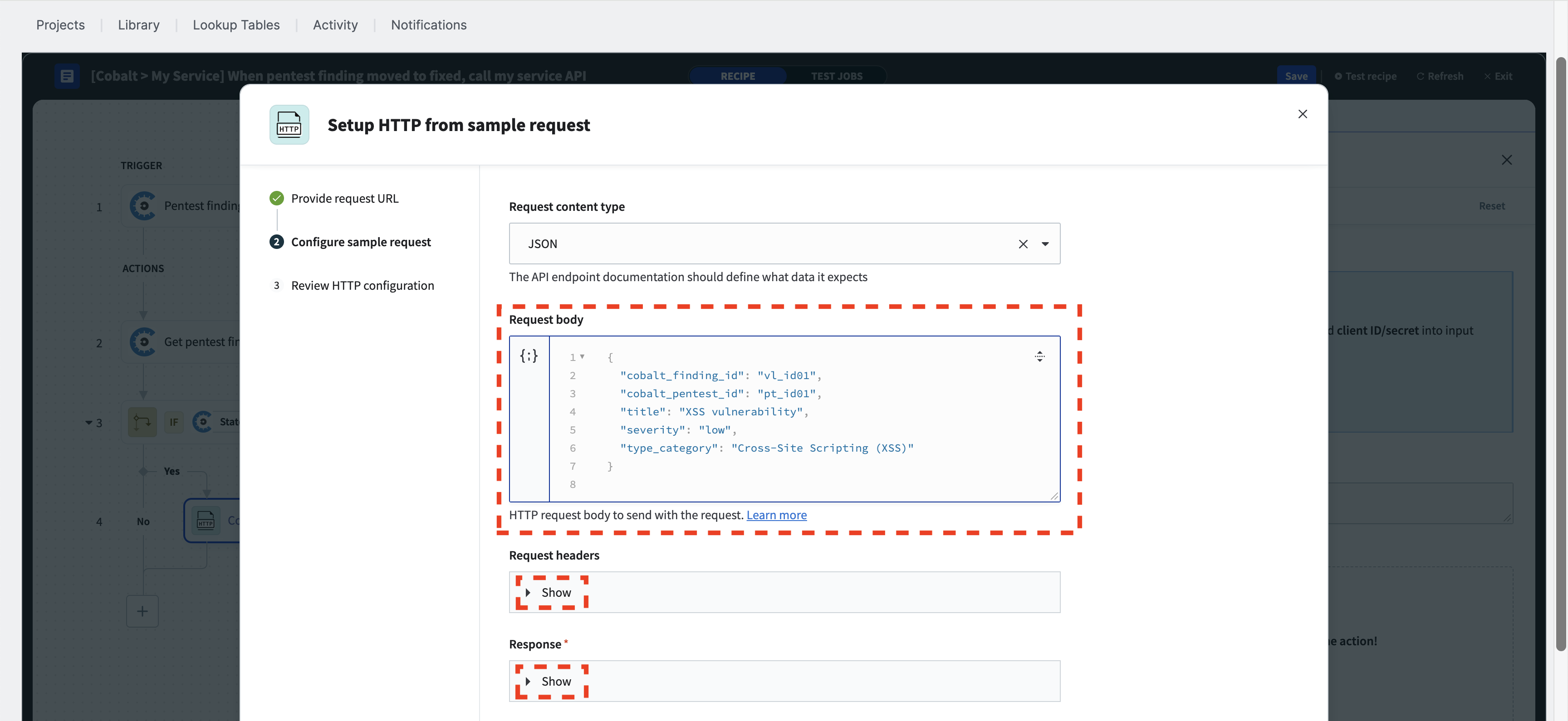Click the Cobalt icon in step 3 condition
This screenshot has height=721, width=1568.
click(203, 422)
